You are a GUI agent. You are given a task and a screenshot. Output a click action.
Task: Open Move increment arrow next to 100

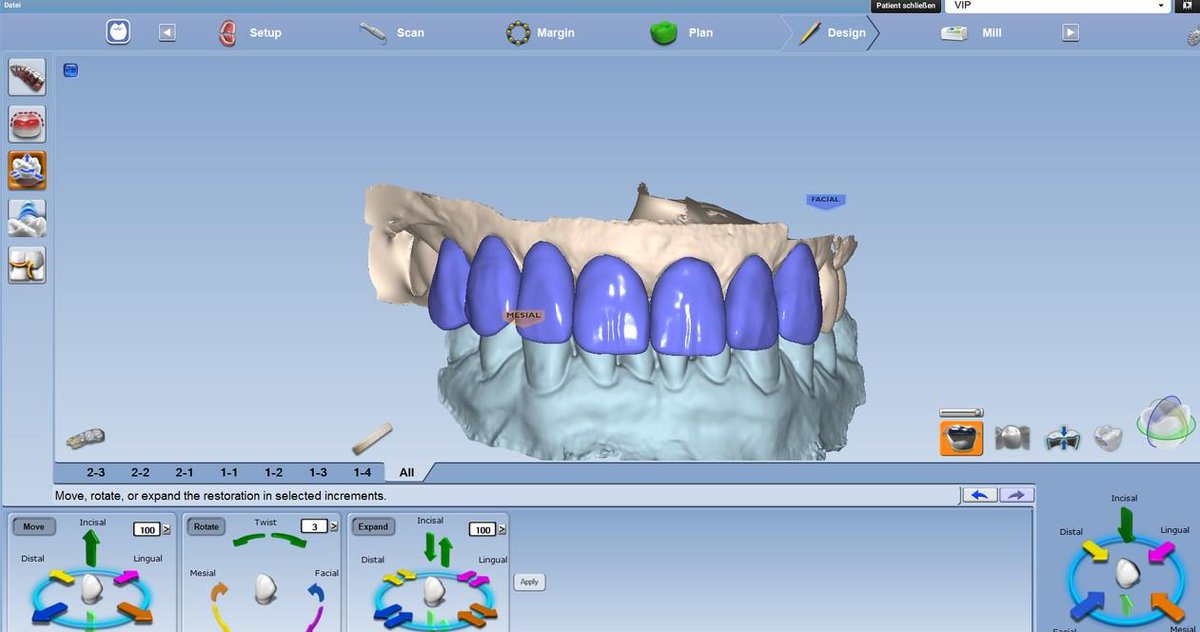click(x=166, y=529)
